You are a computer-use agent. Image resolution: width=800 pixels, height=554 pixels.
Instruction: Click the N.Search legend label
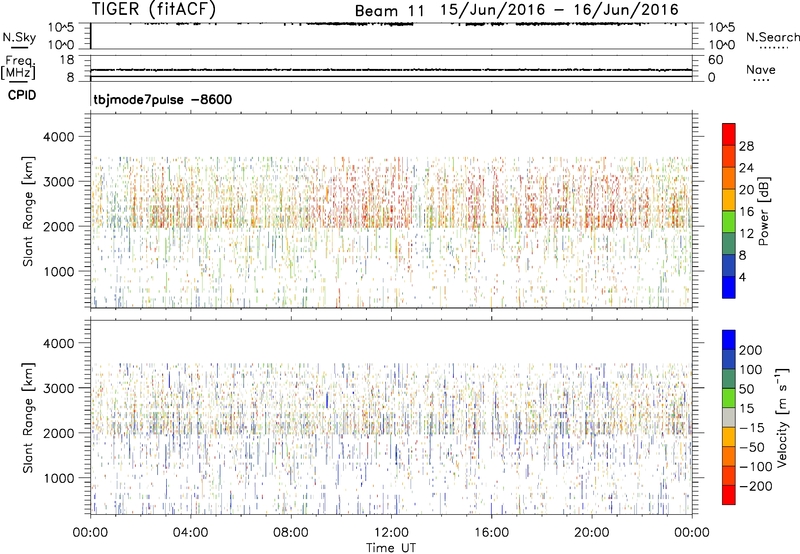click(x=772, y=37)
